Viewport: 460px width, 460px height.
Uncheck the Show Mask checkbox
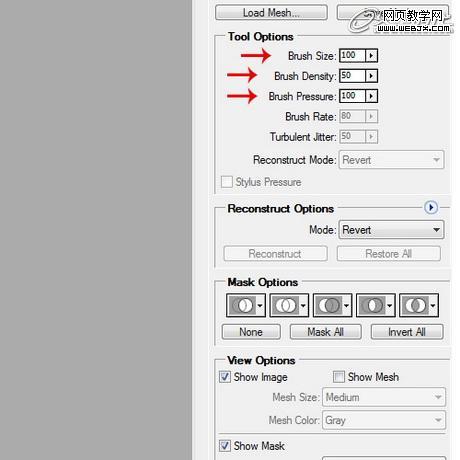pos(225,446)
